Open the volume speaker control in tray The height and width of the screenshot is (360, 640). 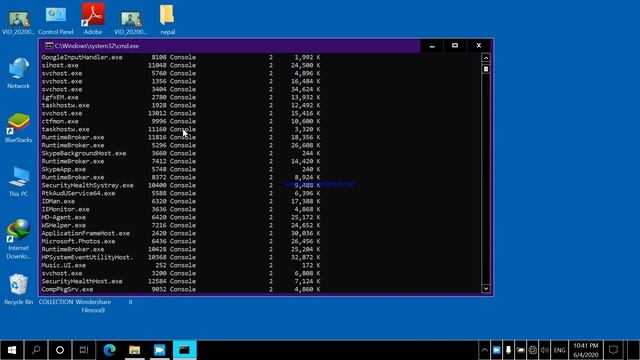pyautogui.click(x=544, y=350)
